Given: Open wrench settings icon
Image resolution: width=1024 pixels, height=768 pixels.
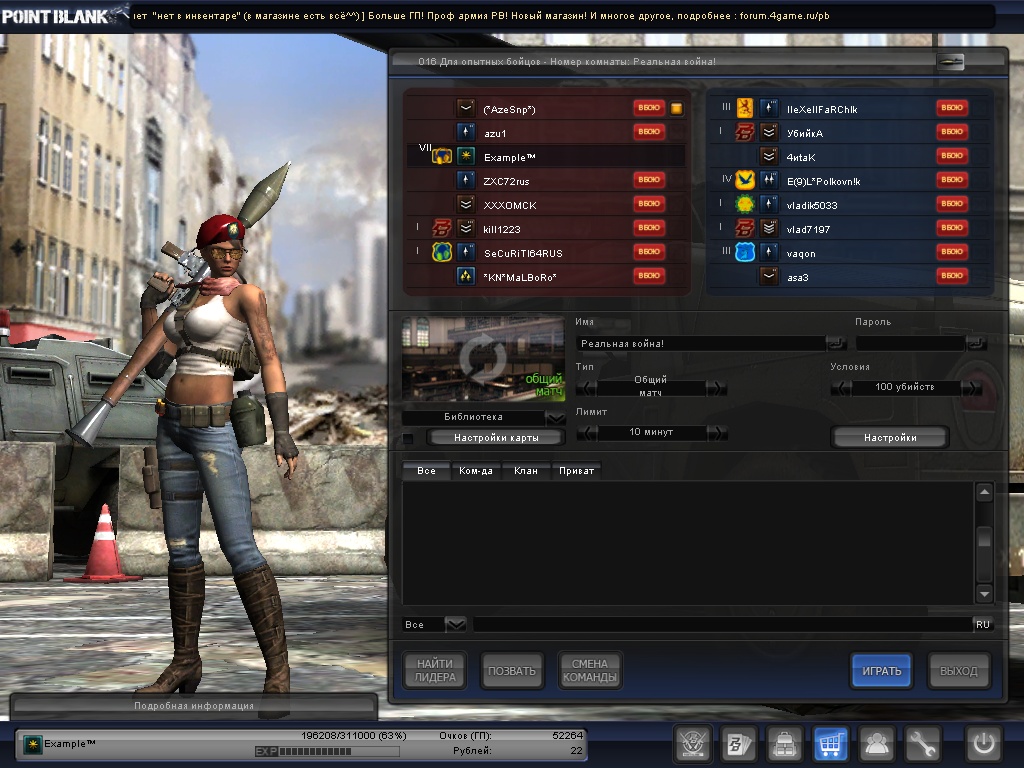Looking at the screenshot, I should pos(923,744).
